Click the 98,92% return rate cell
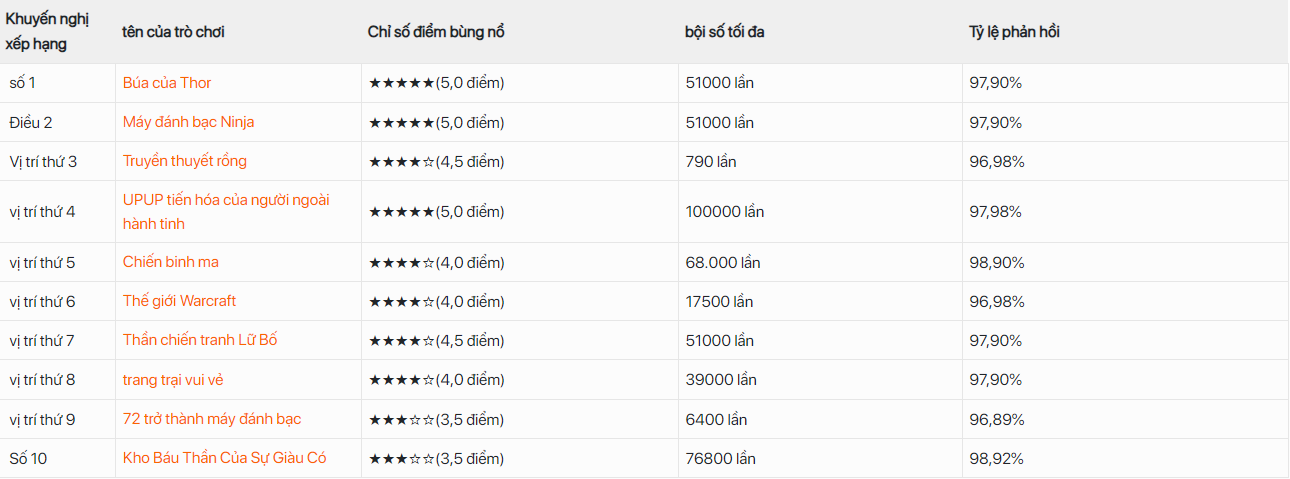 click(x=996, y=459)
